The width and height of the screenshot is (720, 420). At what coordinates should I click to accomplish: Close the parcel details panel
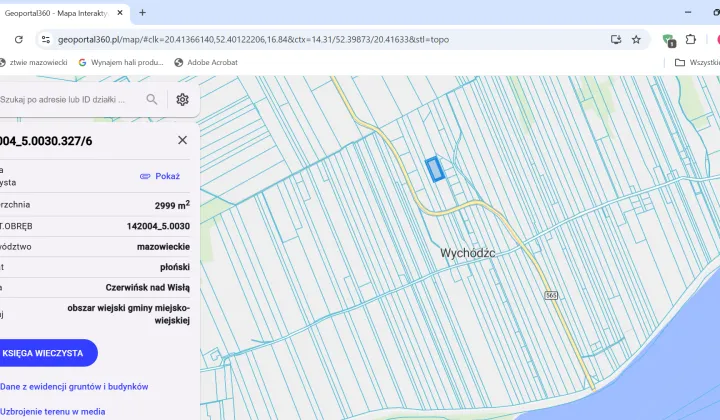tap(182, 141)
